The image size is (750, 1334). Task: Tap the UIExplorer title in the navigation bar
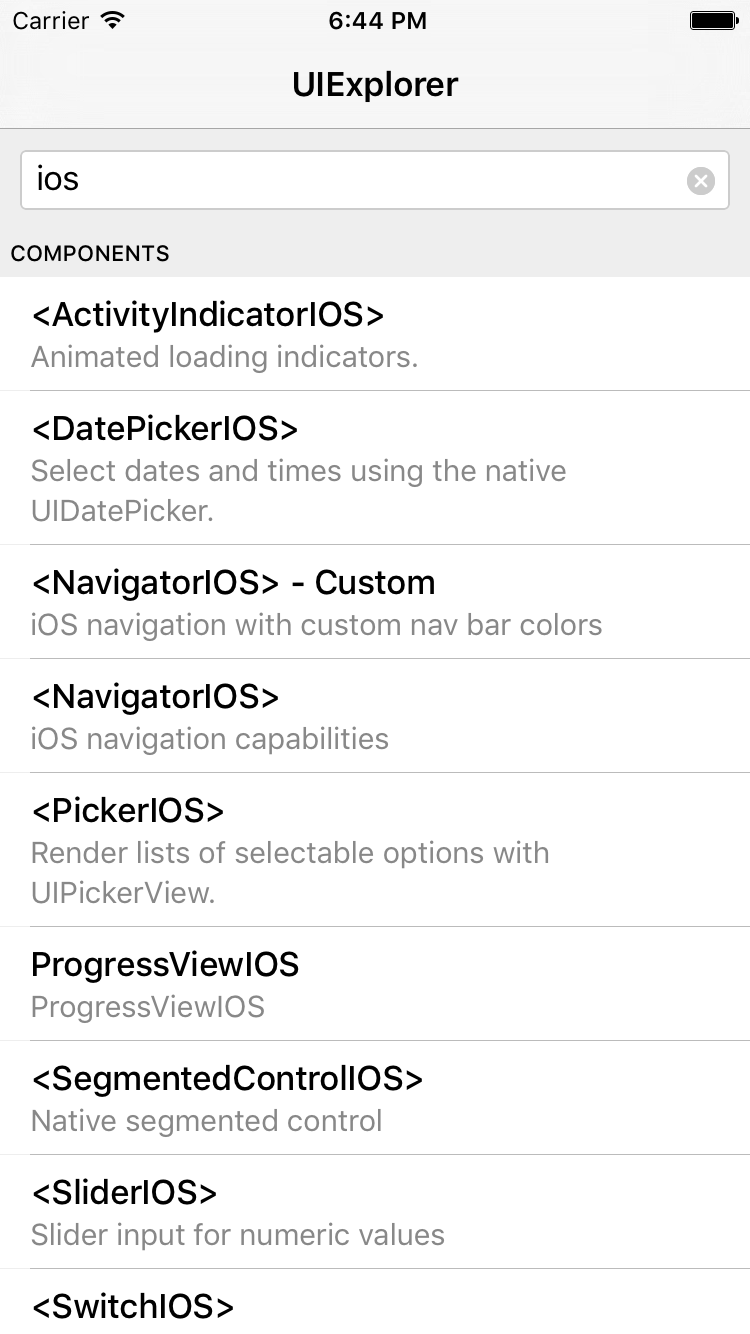point(375,85)
